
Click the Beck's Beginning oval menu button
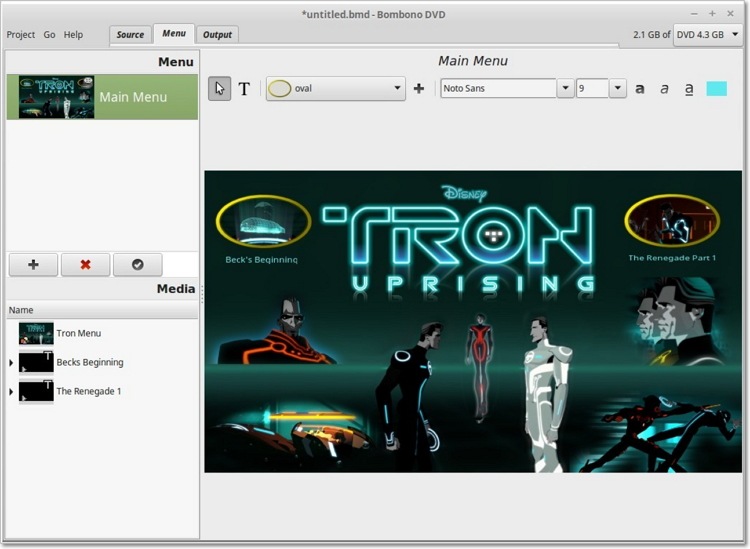tap(263, 221)
